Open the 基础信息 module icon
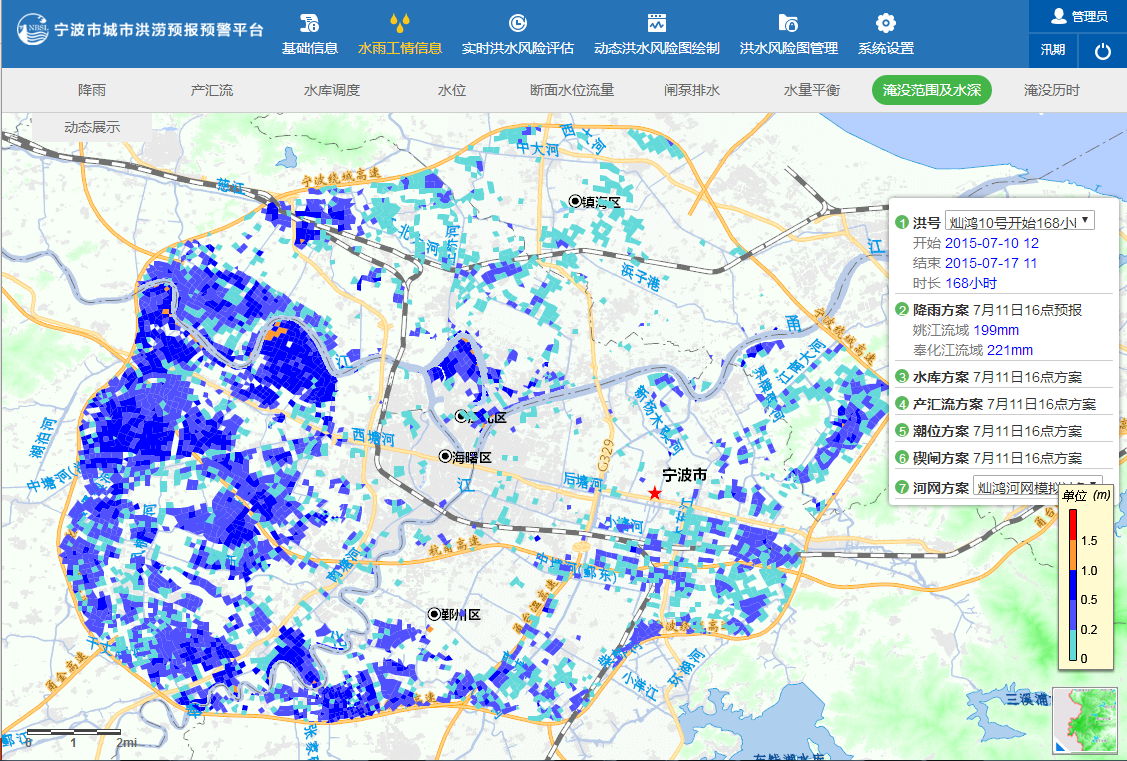Image resolution: width=1127 pixels, height=761 pixels. (x=309, y=23)
